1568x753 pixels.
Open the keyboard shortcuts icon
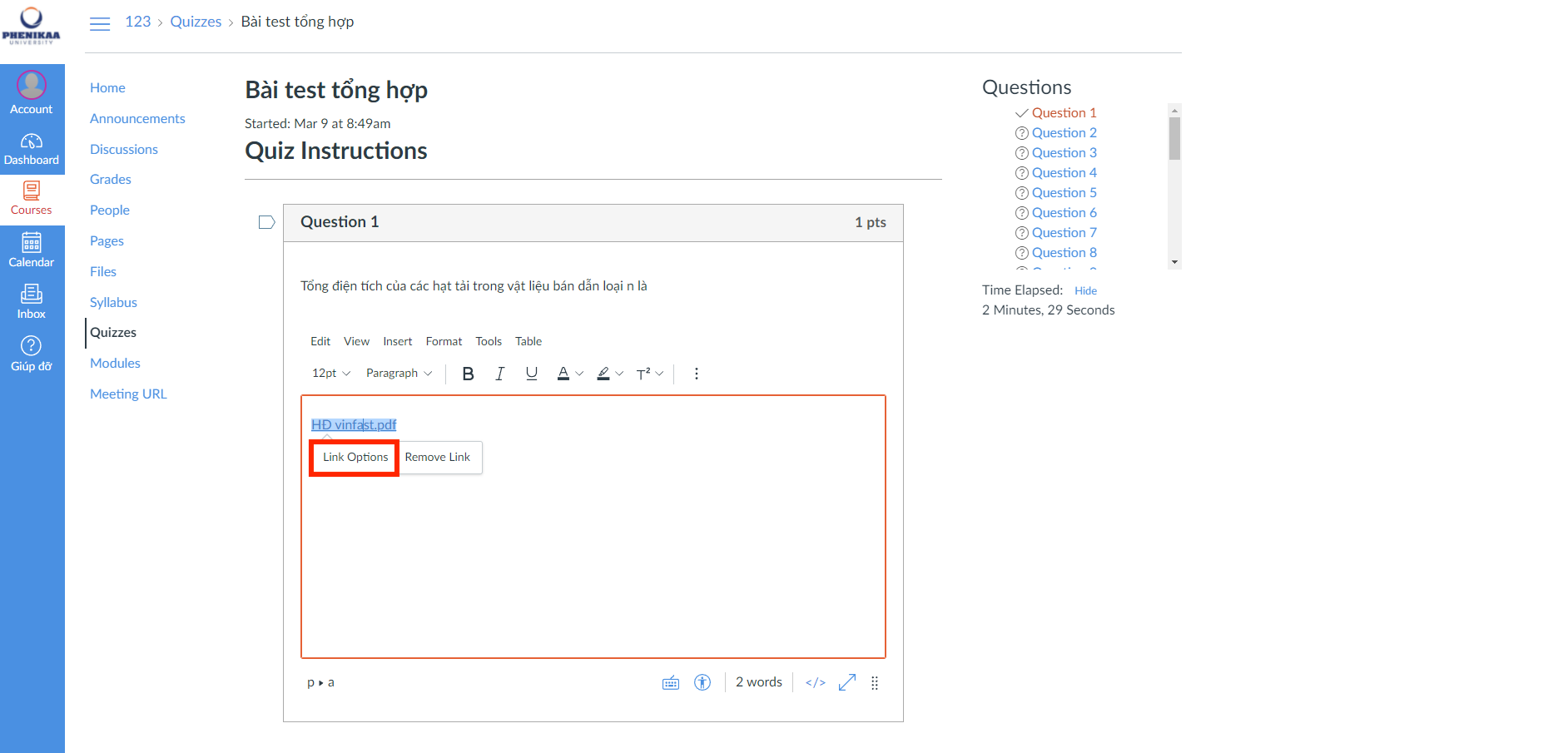671,683
